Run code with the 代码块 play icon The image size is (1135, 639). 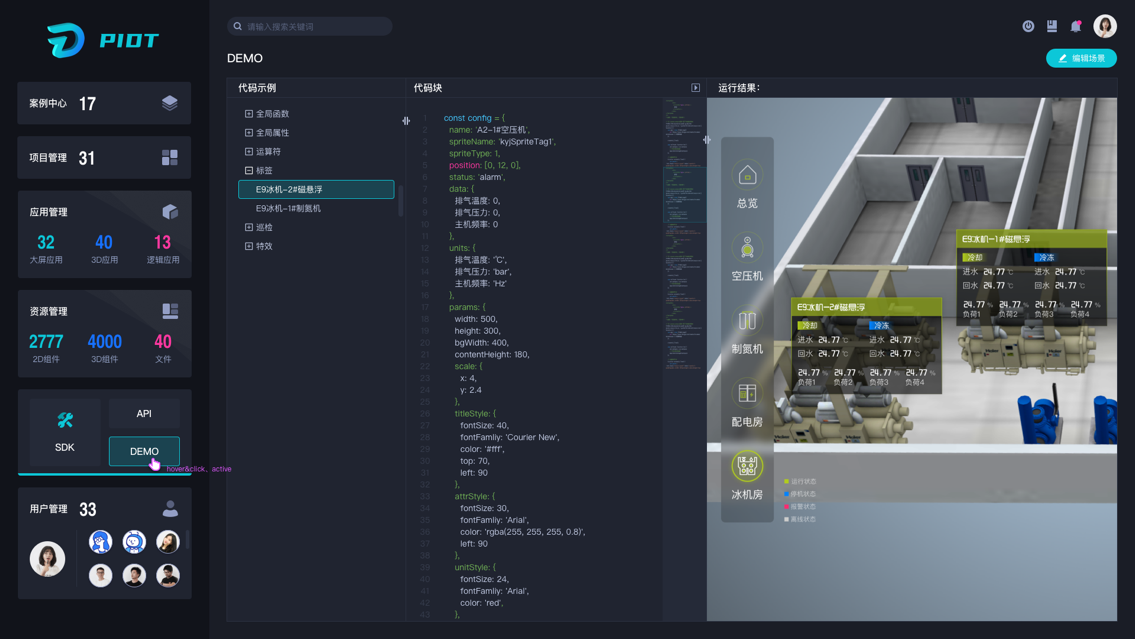pyautogui.click(x=696, y=88)
